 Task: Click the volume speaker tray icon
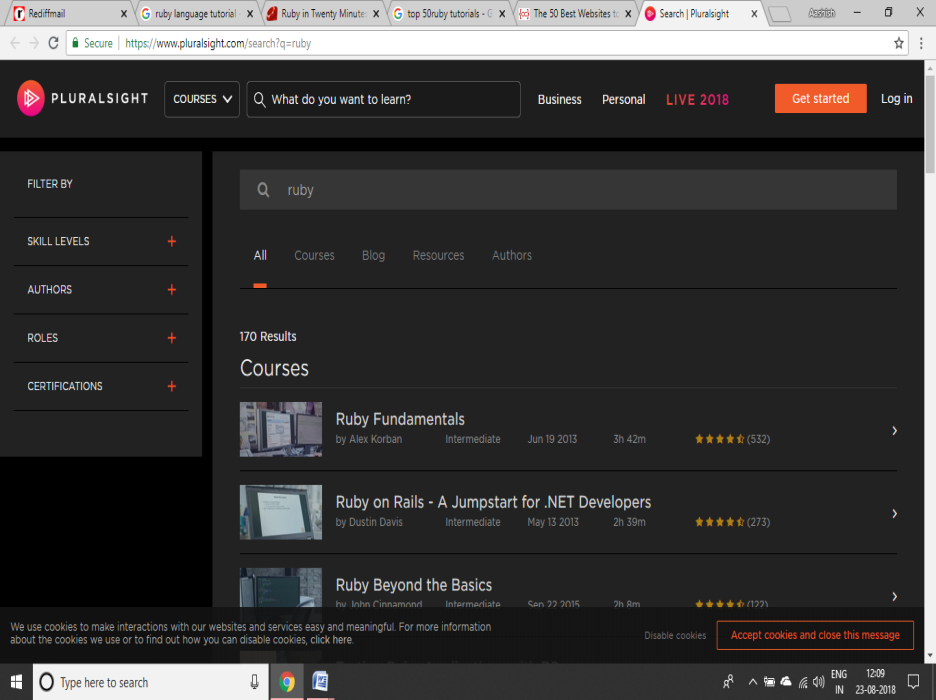pos(819,682)
